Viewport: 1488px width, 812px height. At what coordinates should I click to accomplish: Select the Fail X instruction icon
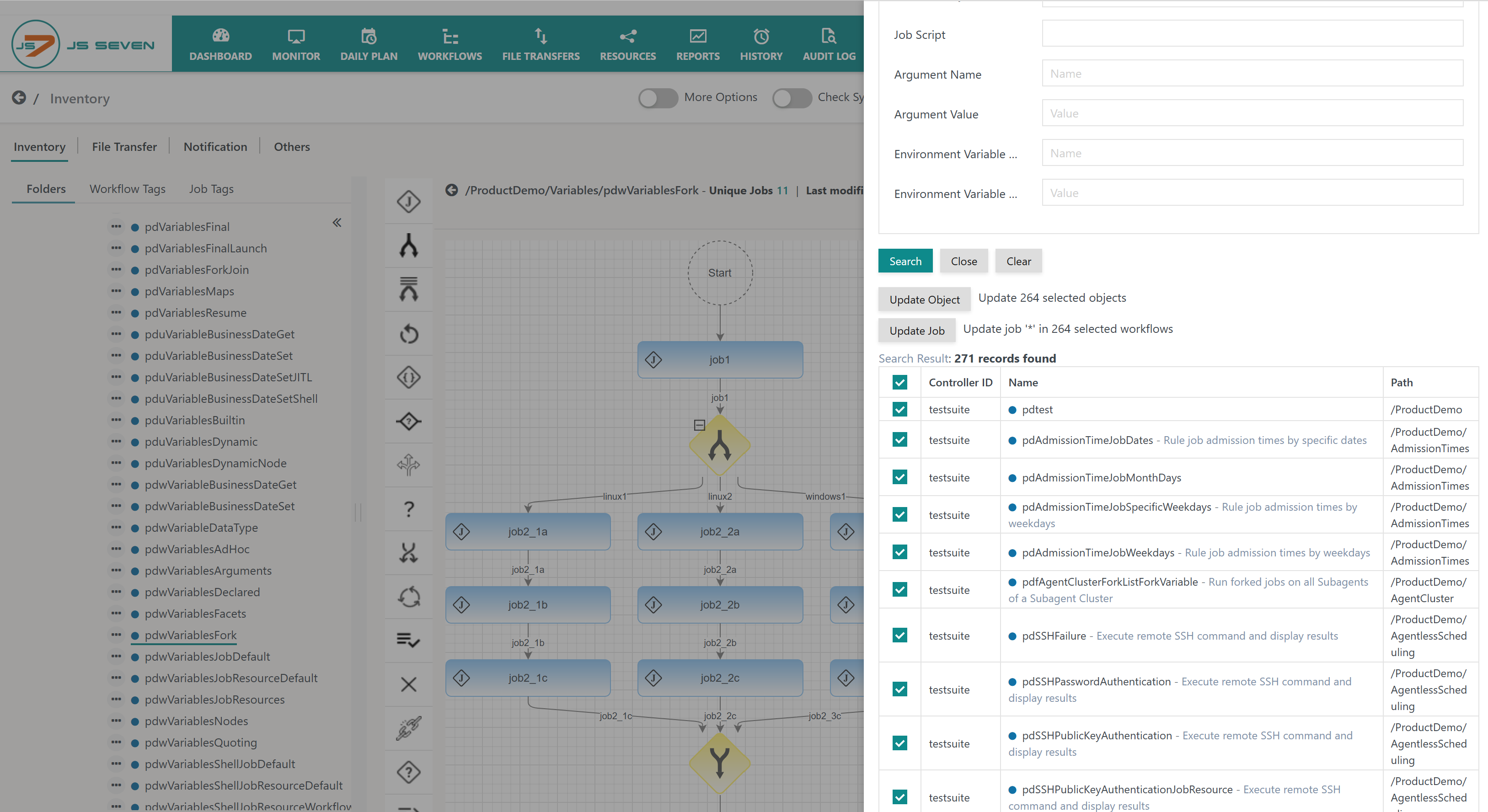[x=408, y=684]
